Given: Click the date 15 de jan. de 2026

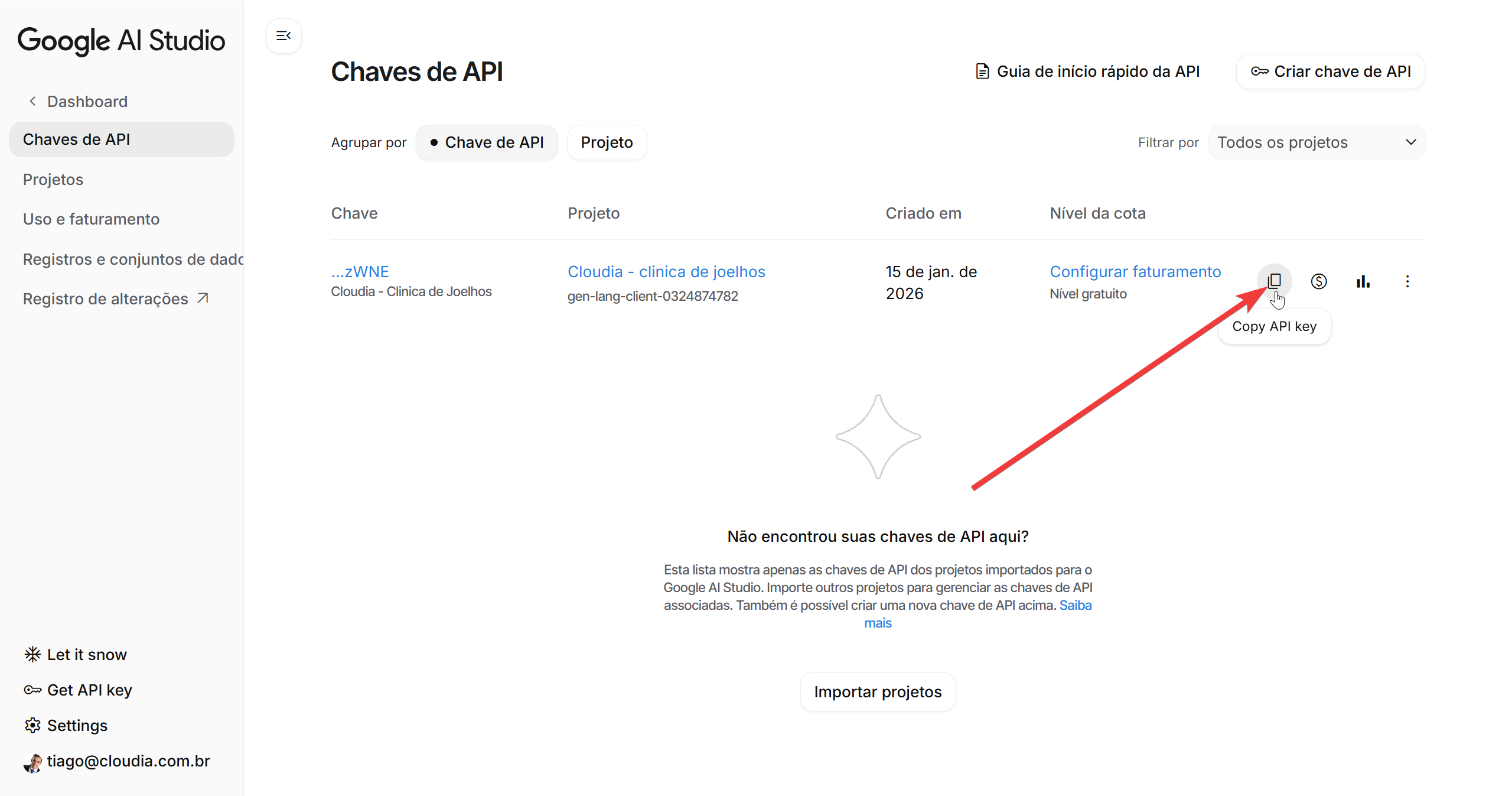Looking at the screenshot, I should (931, 282).
